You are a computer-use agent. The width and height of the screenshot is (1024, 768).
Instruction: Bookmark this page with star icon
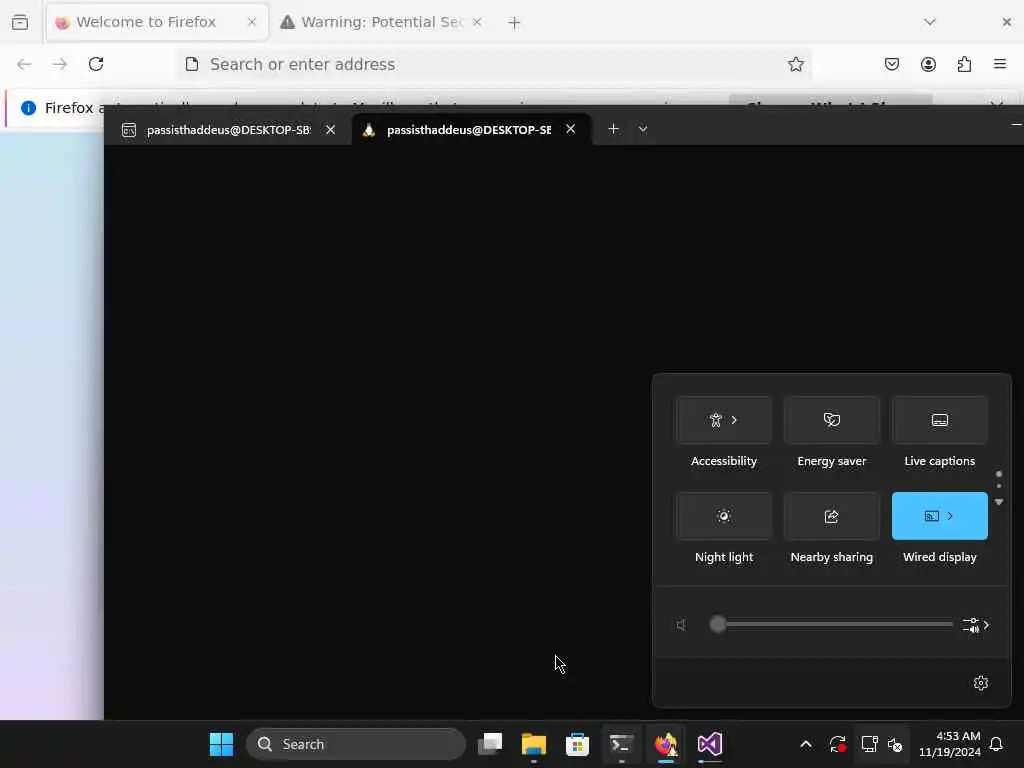click(x=795, y=64)
